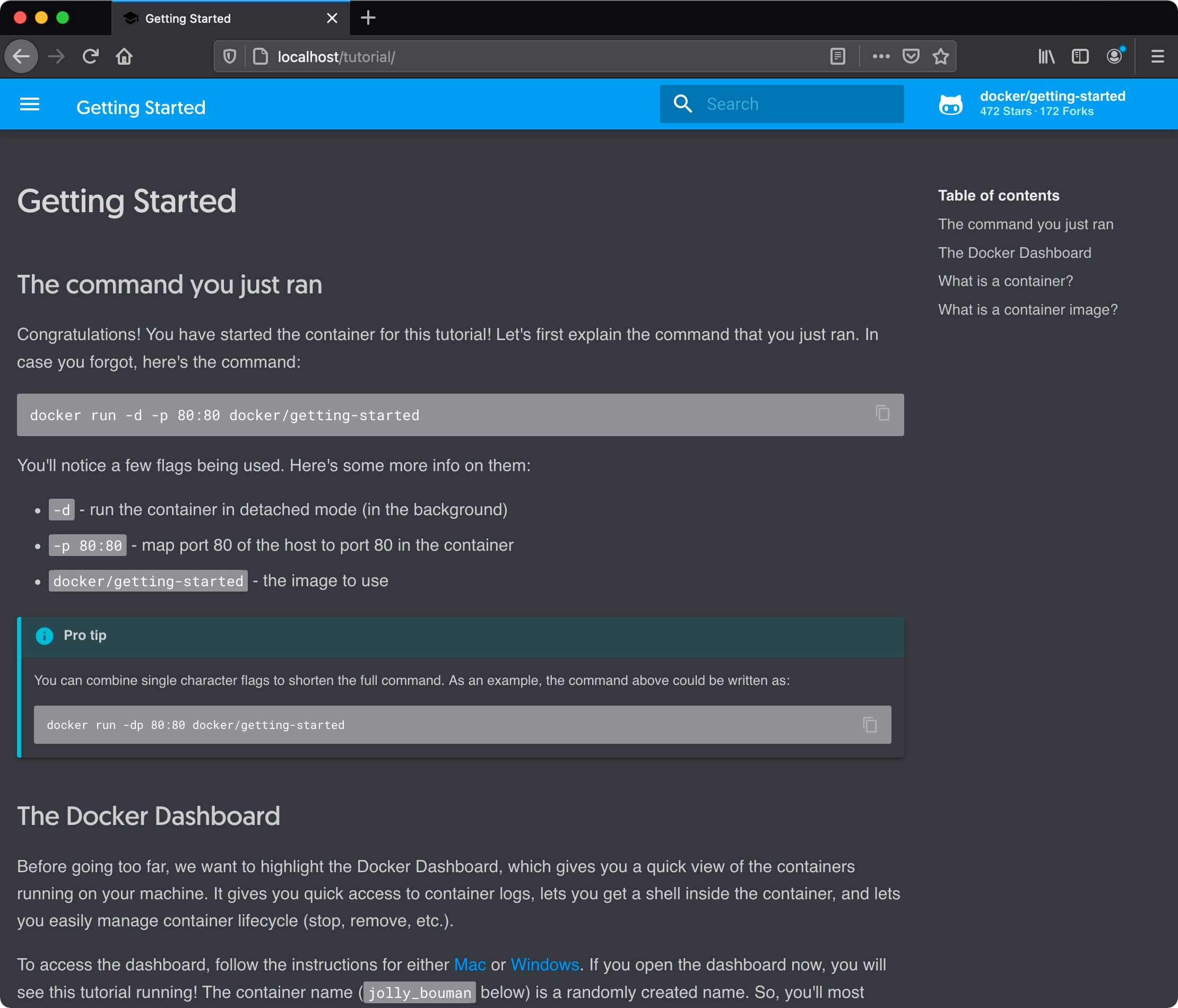
Task: Jump to The Docker Dashboard section
Action: 1014,253
